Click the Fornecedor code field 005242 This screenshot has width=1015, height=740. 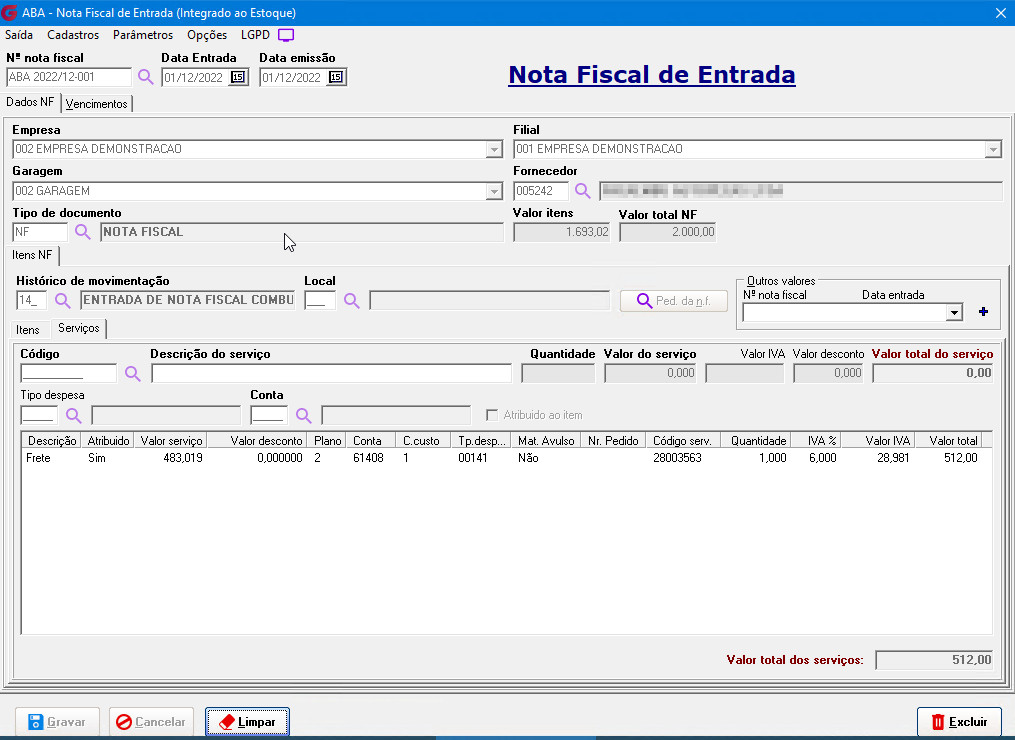[541, 191]
